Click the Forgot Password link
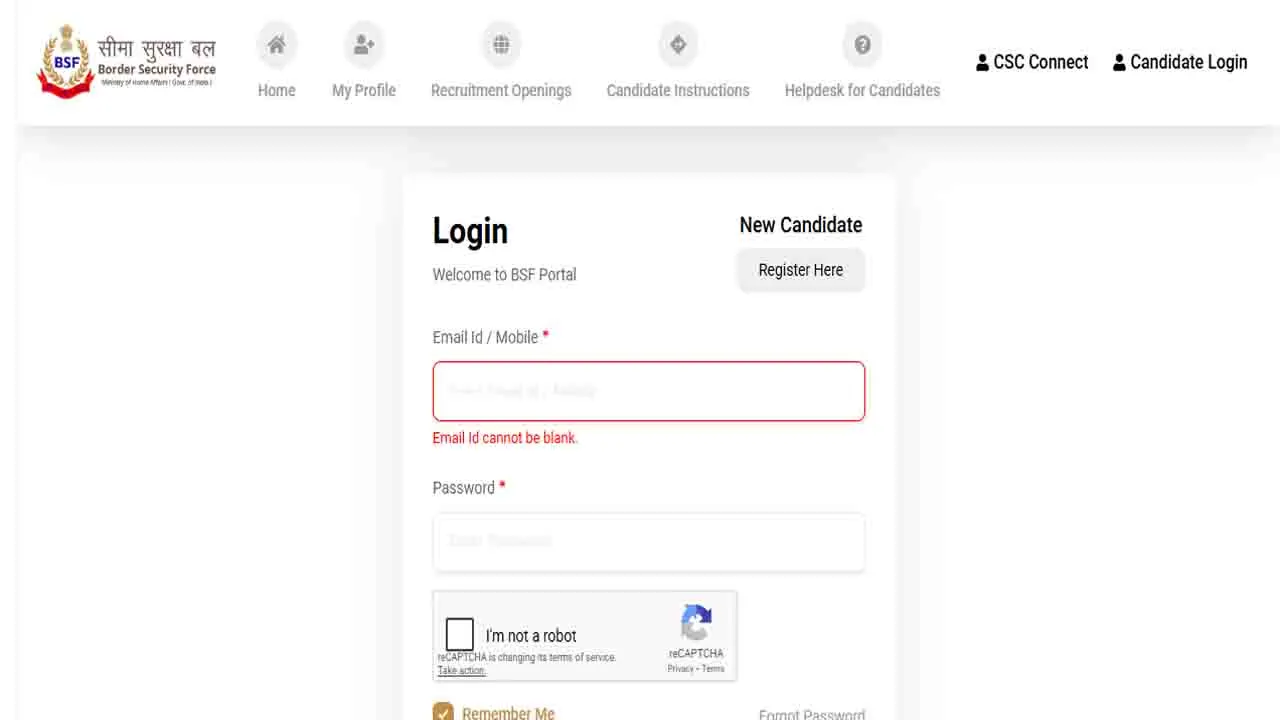The image size is (1280, 720). click(x=811, y=714)
